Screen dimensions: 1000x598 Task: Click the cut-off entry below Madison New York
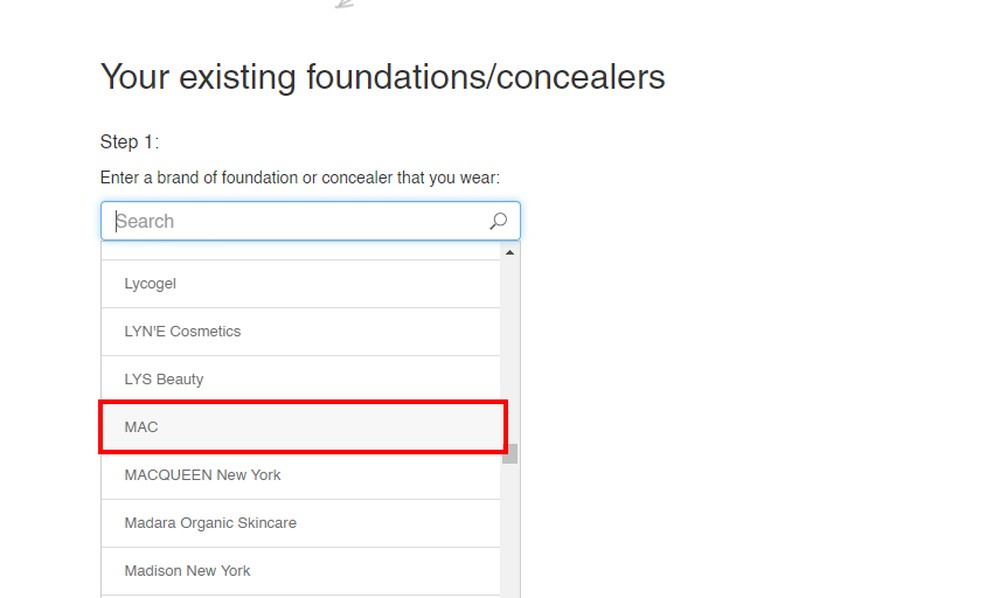[300, 596]
